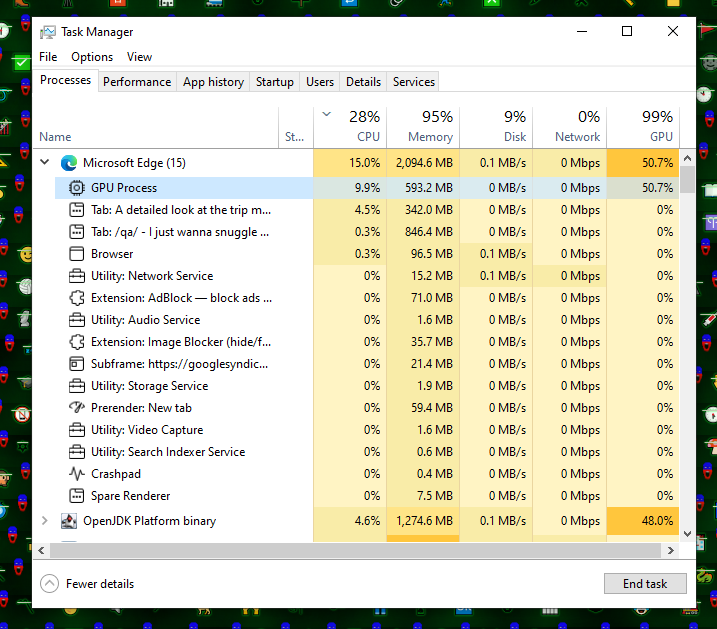717x629 pixels.
Task: Click the Microsoft Edge app icon
Action: [x=69, y=163]
